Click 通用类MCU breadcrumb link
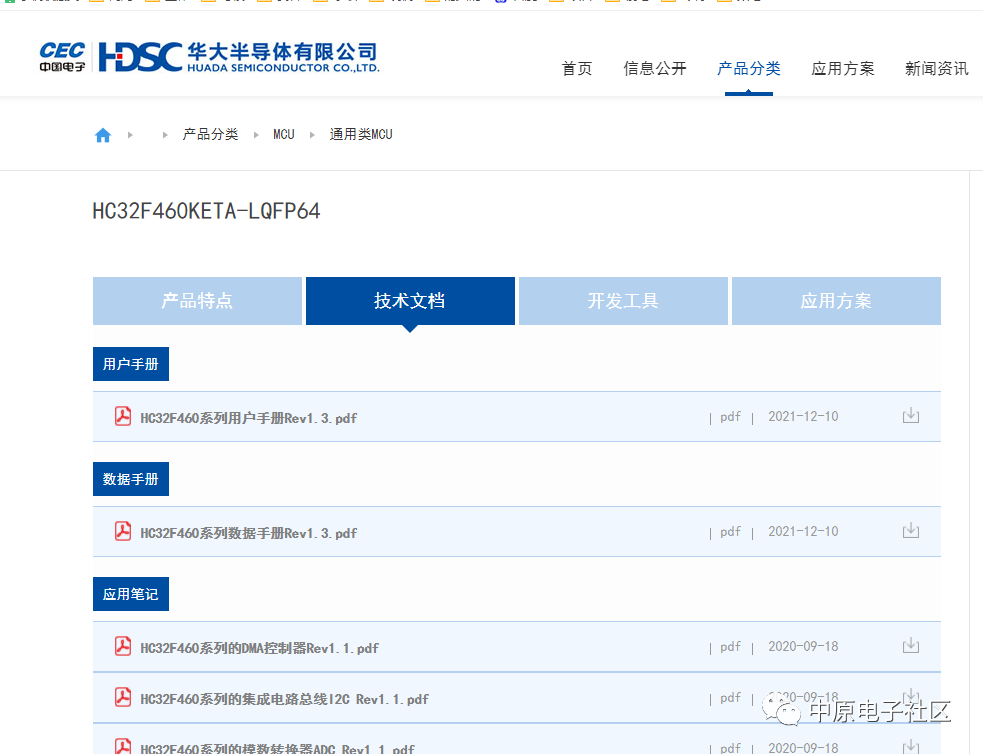Viewport: 983px width, 754px height. (361, 134)
